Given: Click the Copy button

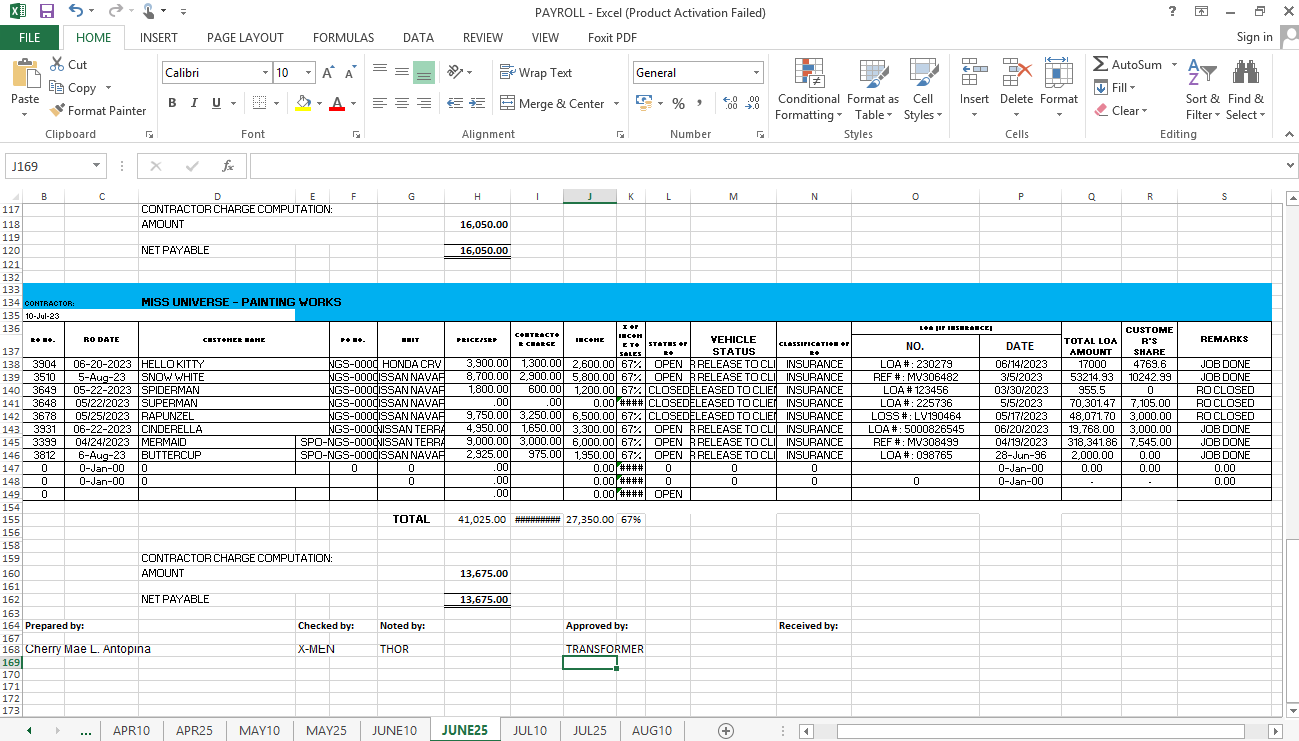Looking at the screenshot, I should (74, 88).
